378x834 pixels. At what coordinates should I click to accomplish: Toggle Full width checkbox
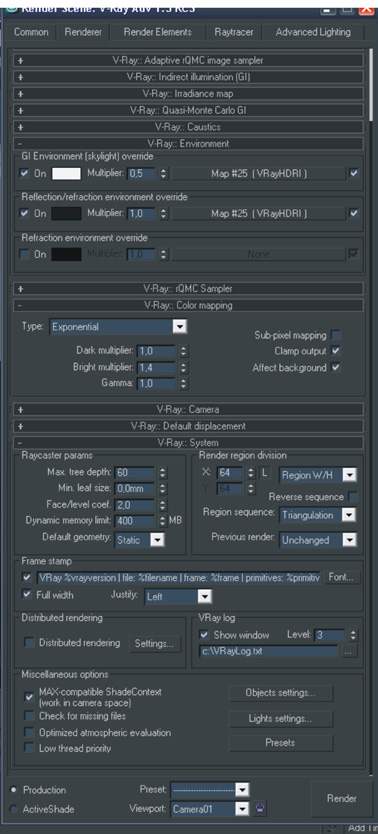coord(27,594)
